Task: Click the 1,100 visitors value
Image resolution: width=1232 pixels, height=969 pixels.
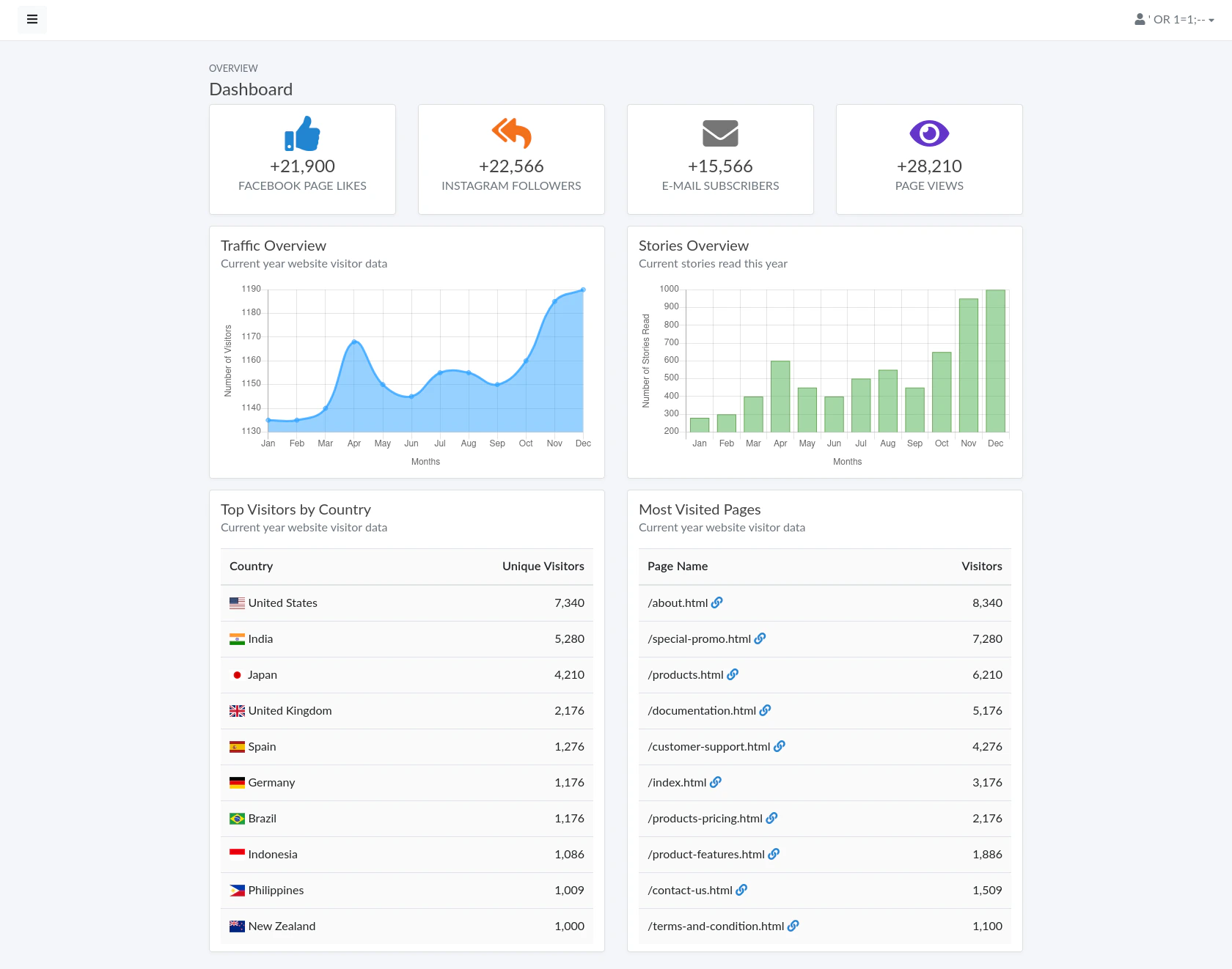Action: tap(987, 926)
